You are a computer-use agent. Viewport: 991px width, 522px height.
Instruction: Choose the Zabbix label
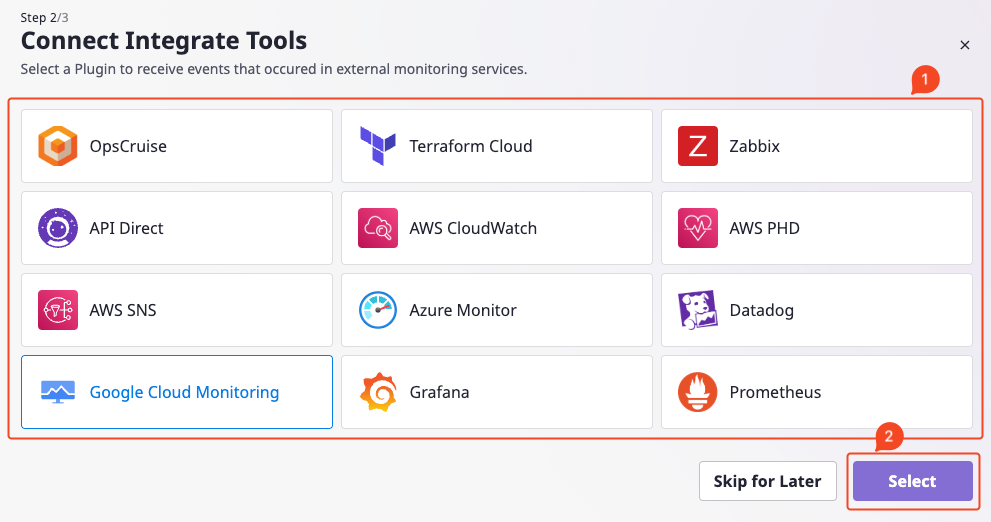click(x=755, y=146)
